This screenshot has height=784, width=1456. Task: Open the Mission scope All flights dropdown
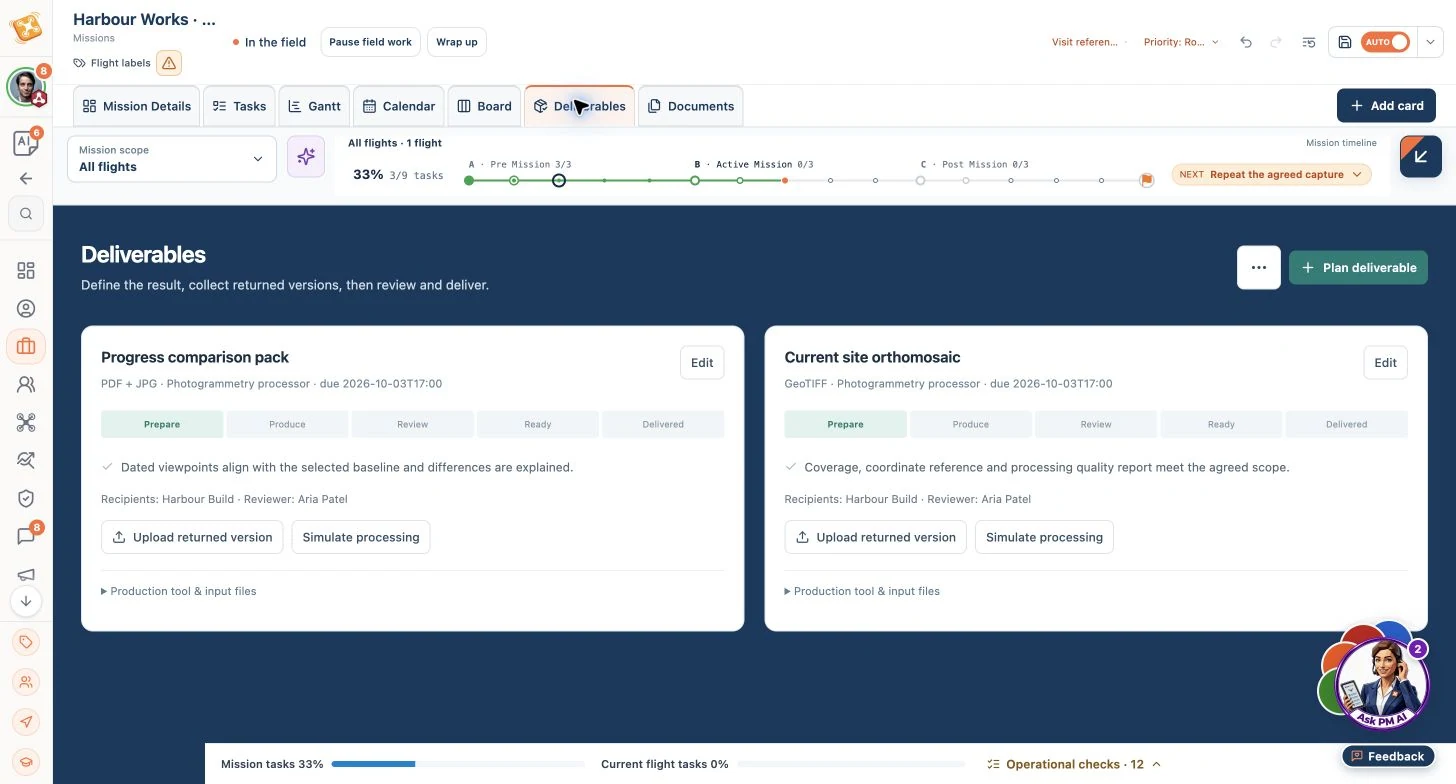[x=172, y=159]
